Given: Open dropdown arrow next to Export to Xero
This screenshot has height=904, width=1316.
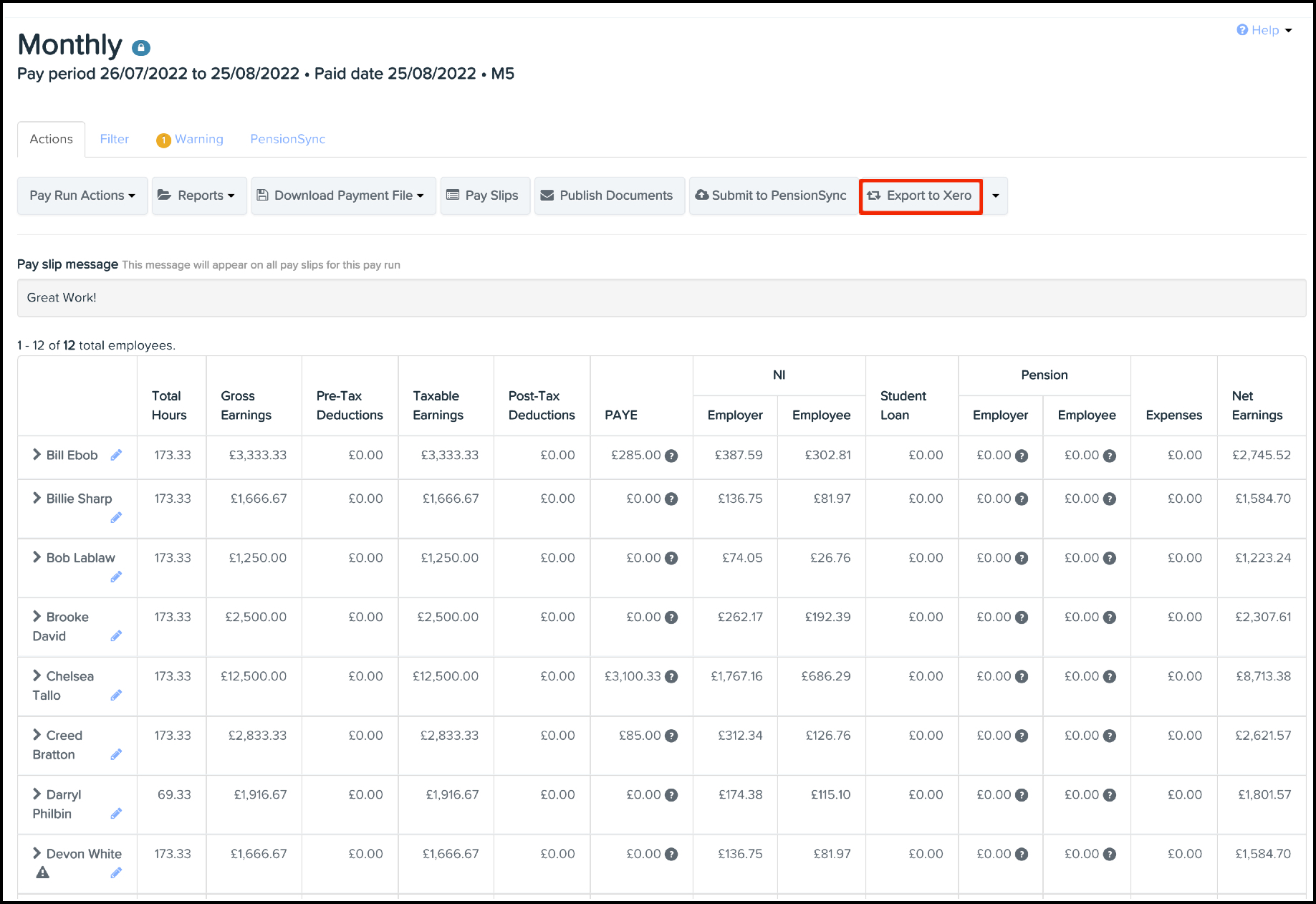Looking at the screenshot, I should pyautogui.click(x=995, y=196).
